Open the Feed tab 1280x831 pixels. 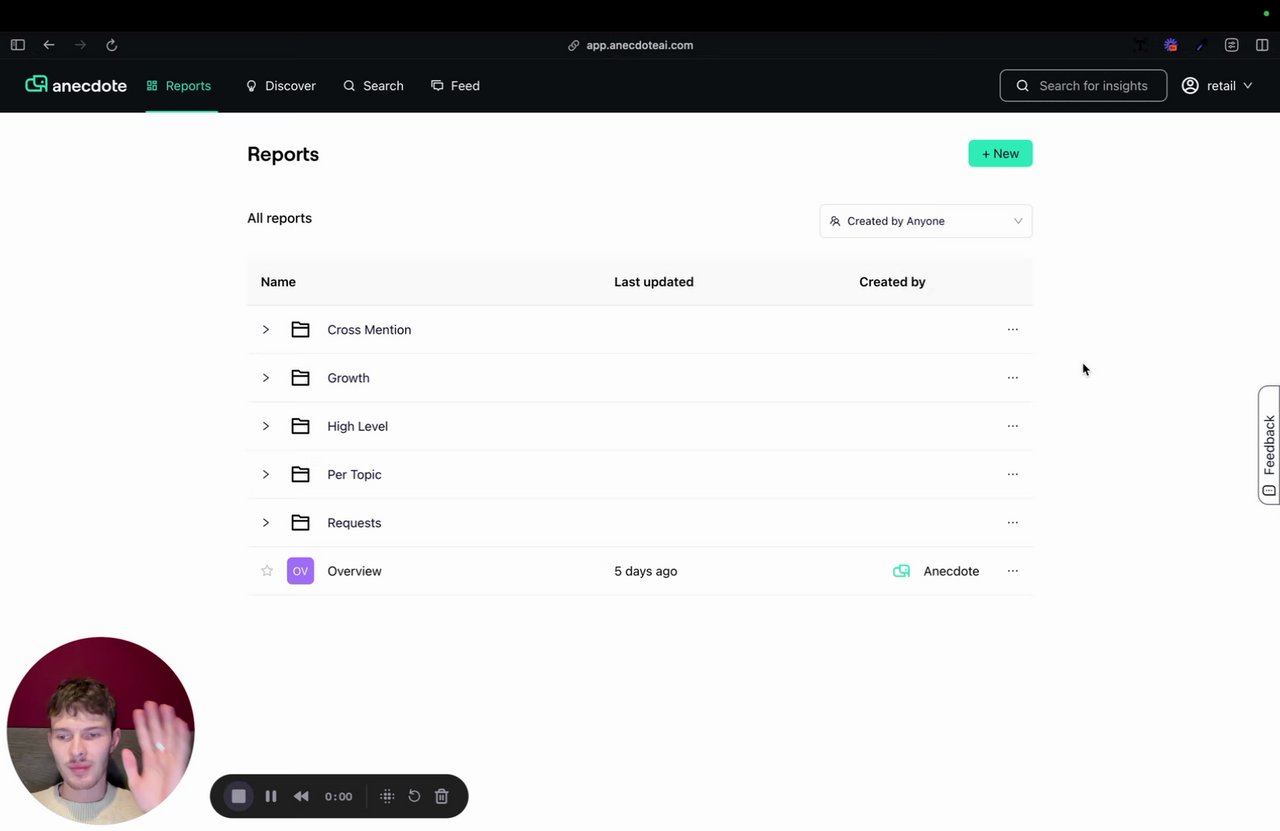pyautogui.click(x=455, y=86)
